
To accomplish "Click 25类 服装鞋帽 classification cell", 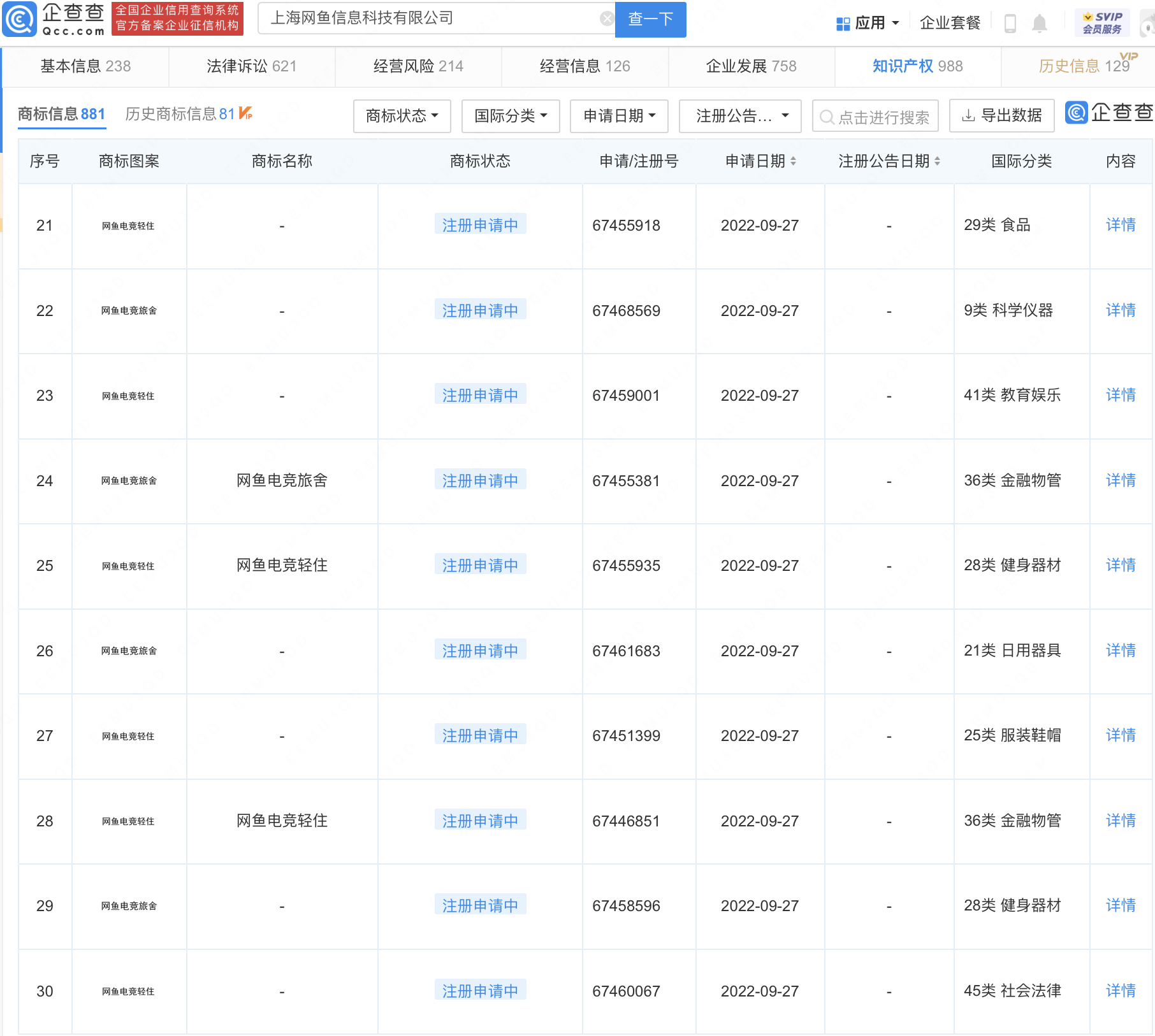I will [1012, 735].
